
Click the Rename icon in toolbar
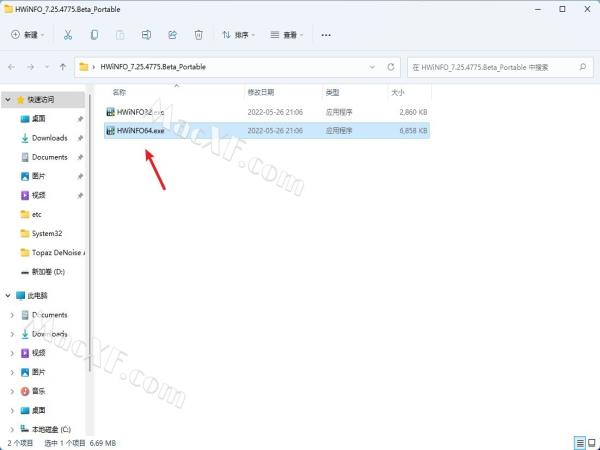pos(146,35)
